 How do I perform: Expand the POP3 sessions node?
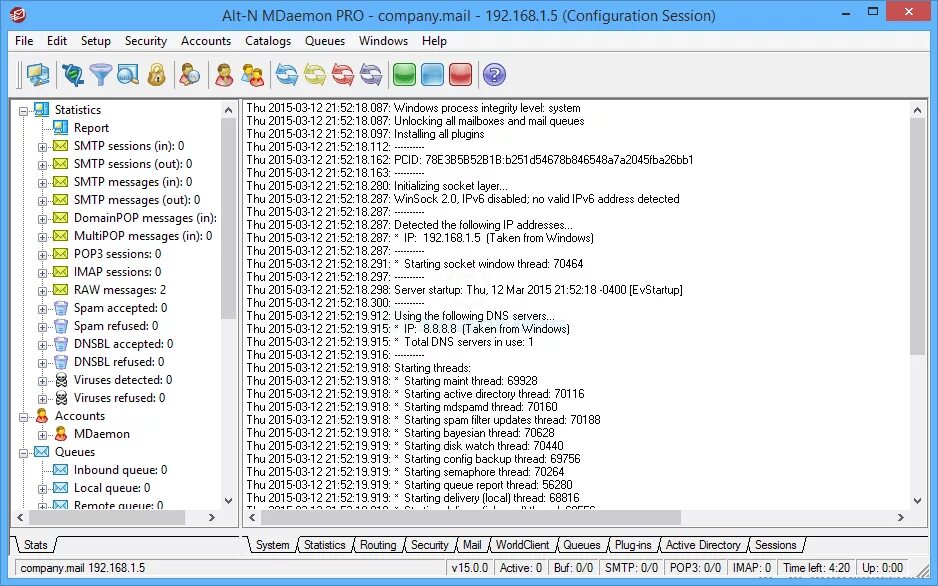42,255
